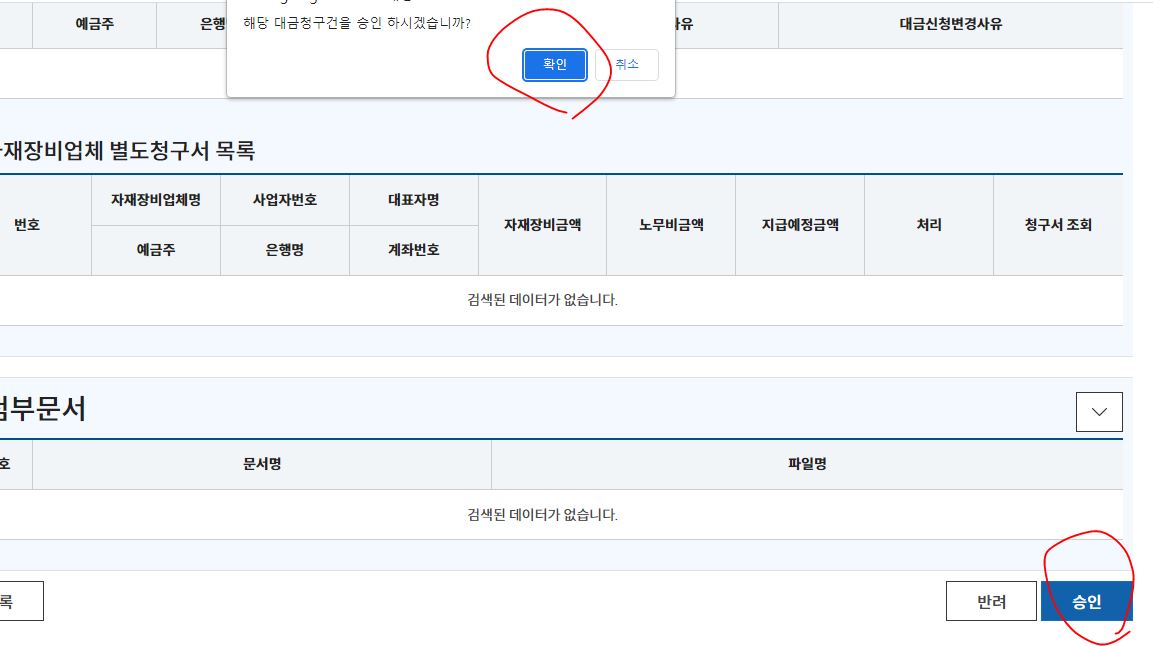Collapse the attached documents section chevron
This screenshot has height=646, width=1153.
(1099, 412)
